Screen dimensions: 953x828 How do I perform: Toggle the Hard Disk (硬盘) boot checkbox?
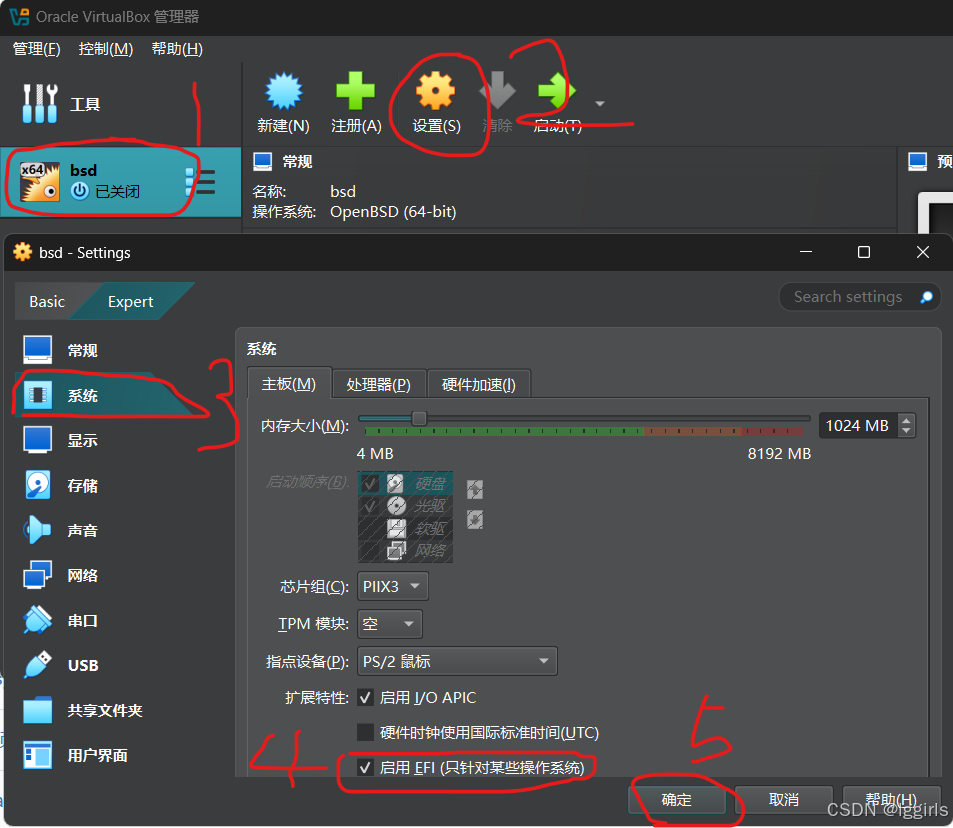(370, 483)
